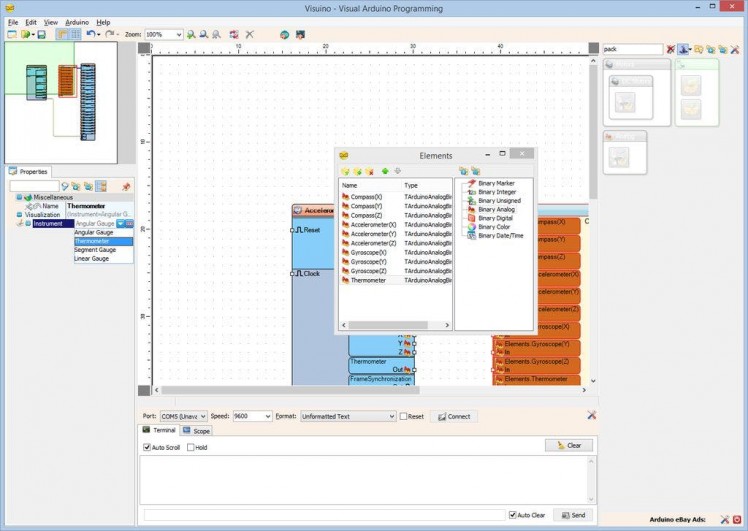Choose Segment Gauge from Instrument list
This screenshot has height=531, width=748.
95,250
